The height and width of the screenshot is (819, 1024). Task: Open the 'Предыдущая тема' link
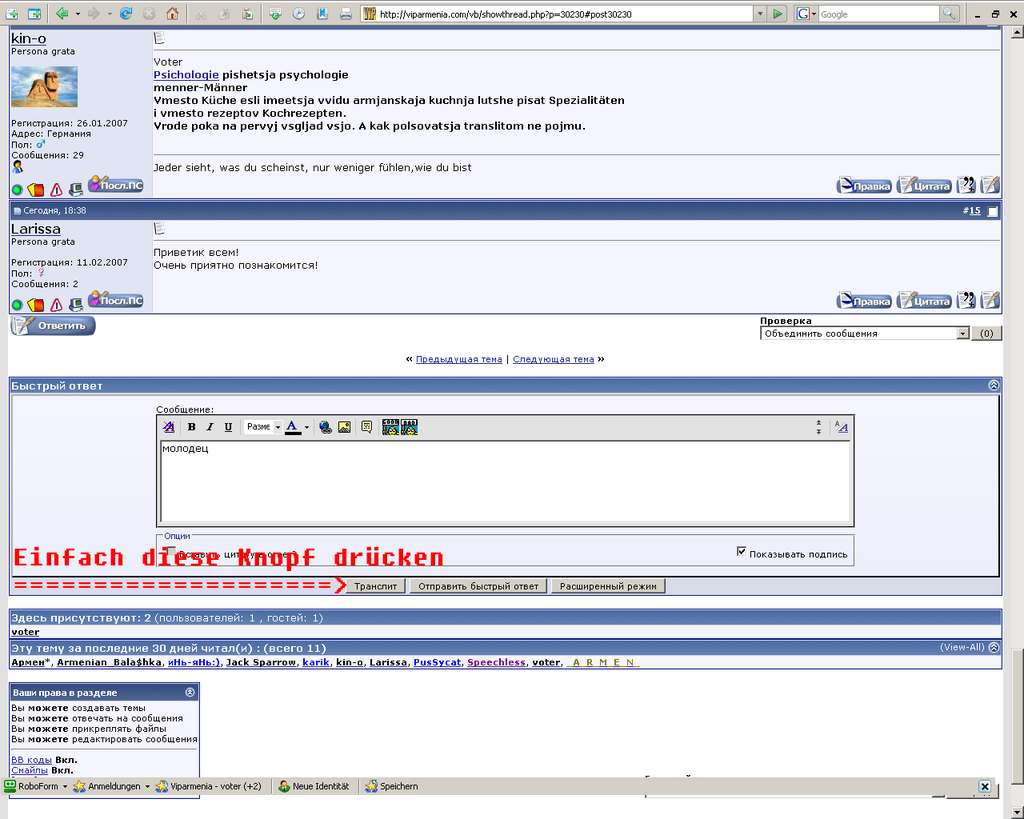point(458,359)
